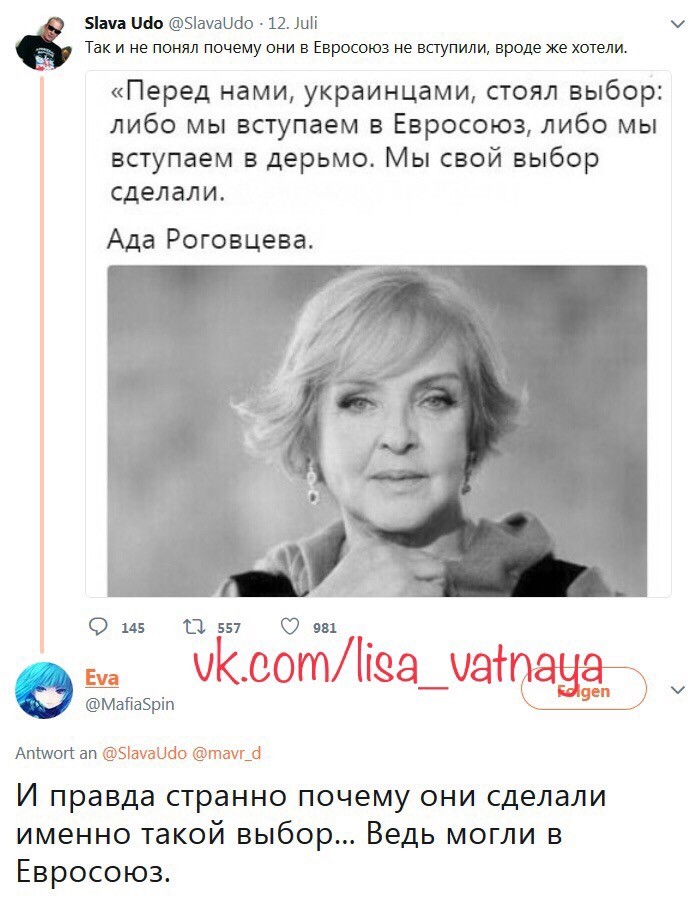
Task: Click @SlavaUdo in the Antwort an line
Action: (145, 753)
